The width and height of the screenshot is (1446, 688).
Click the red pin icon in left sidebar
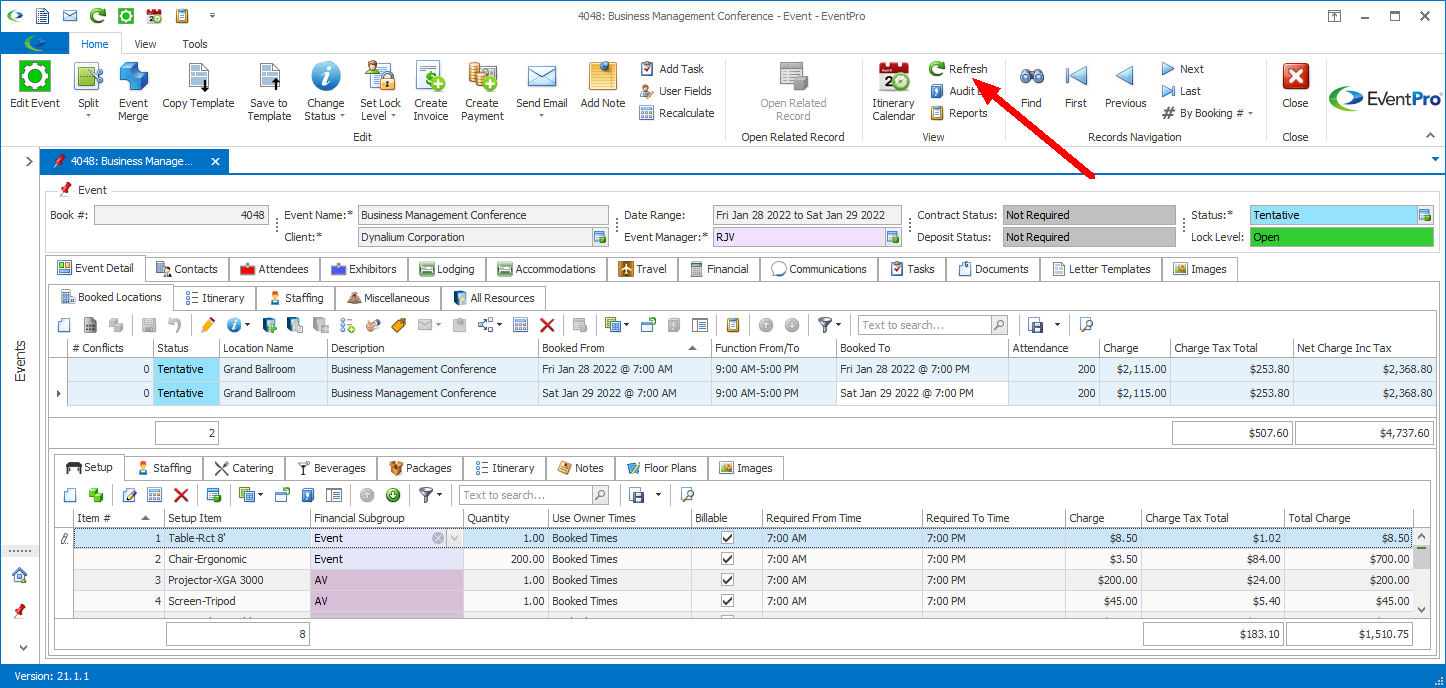[x=19, y=610]
